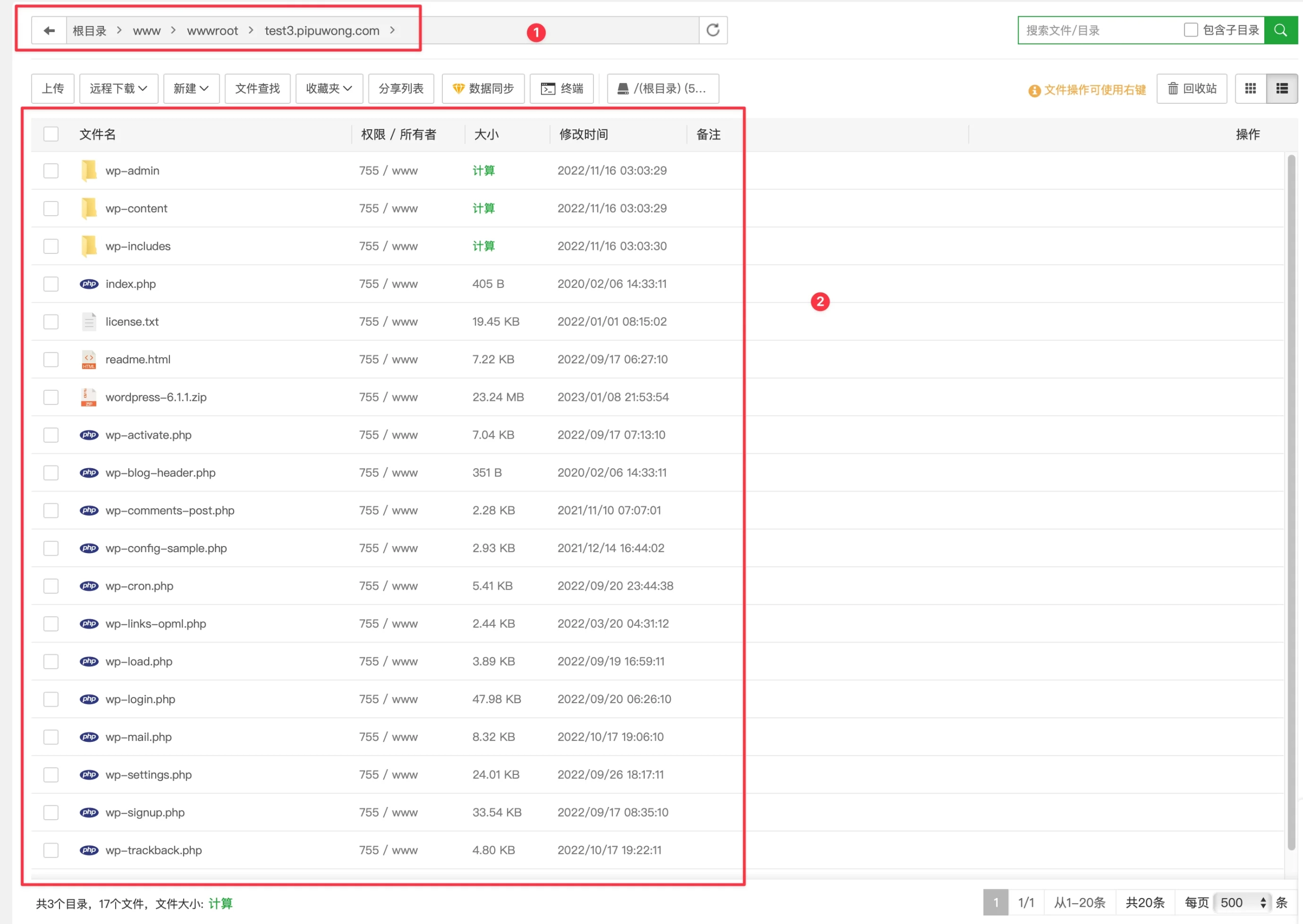
Task: Click the wp-blog-header.php file icon
Action: 89,472
